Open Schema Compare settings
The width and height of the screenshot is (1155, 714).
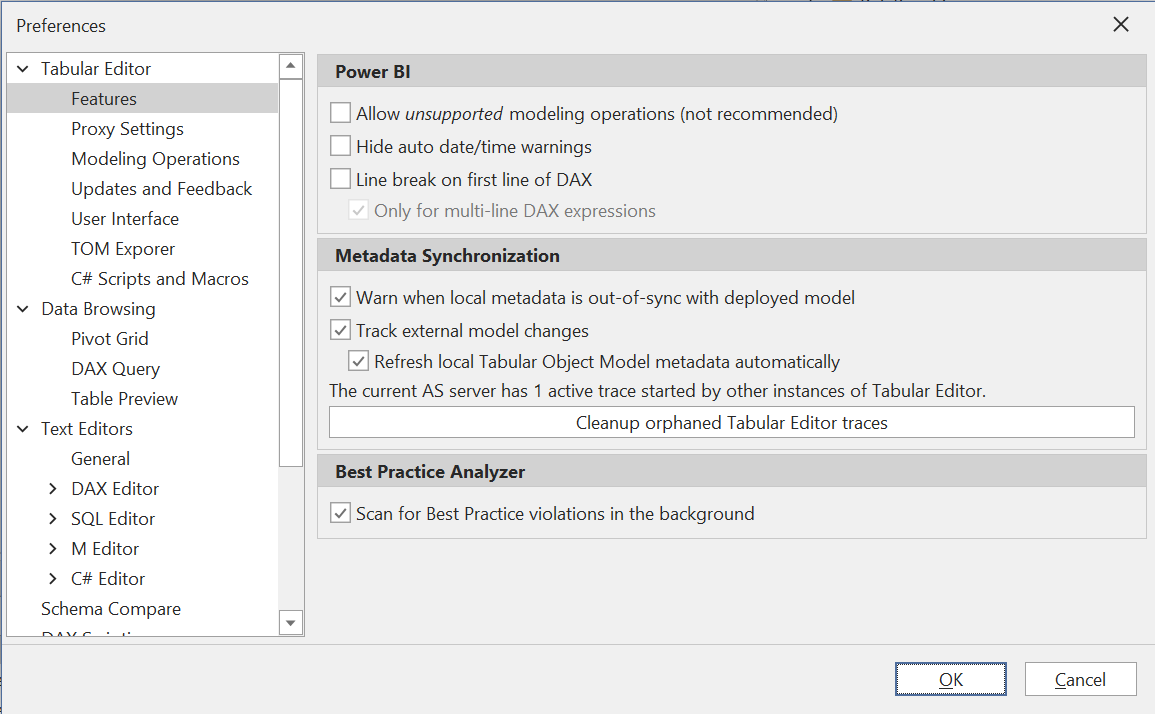111,609
